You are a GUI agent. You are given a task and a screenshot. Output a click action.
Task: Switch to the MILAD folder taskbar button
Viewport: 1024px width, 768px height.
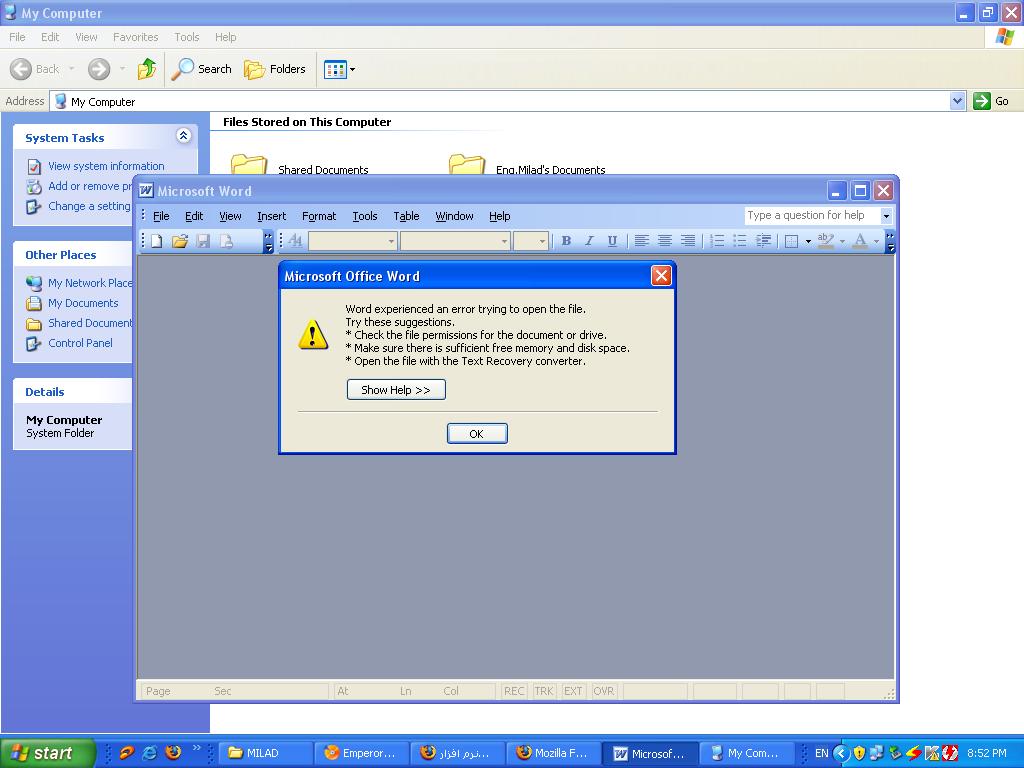pyautogui.click(x=264, y=753)
